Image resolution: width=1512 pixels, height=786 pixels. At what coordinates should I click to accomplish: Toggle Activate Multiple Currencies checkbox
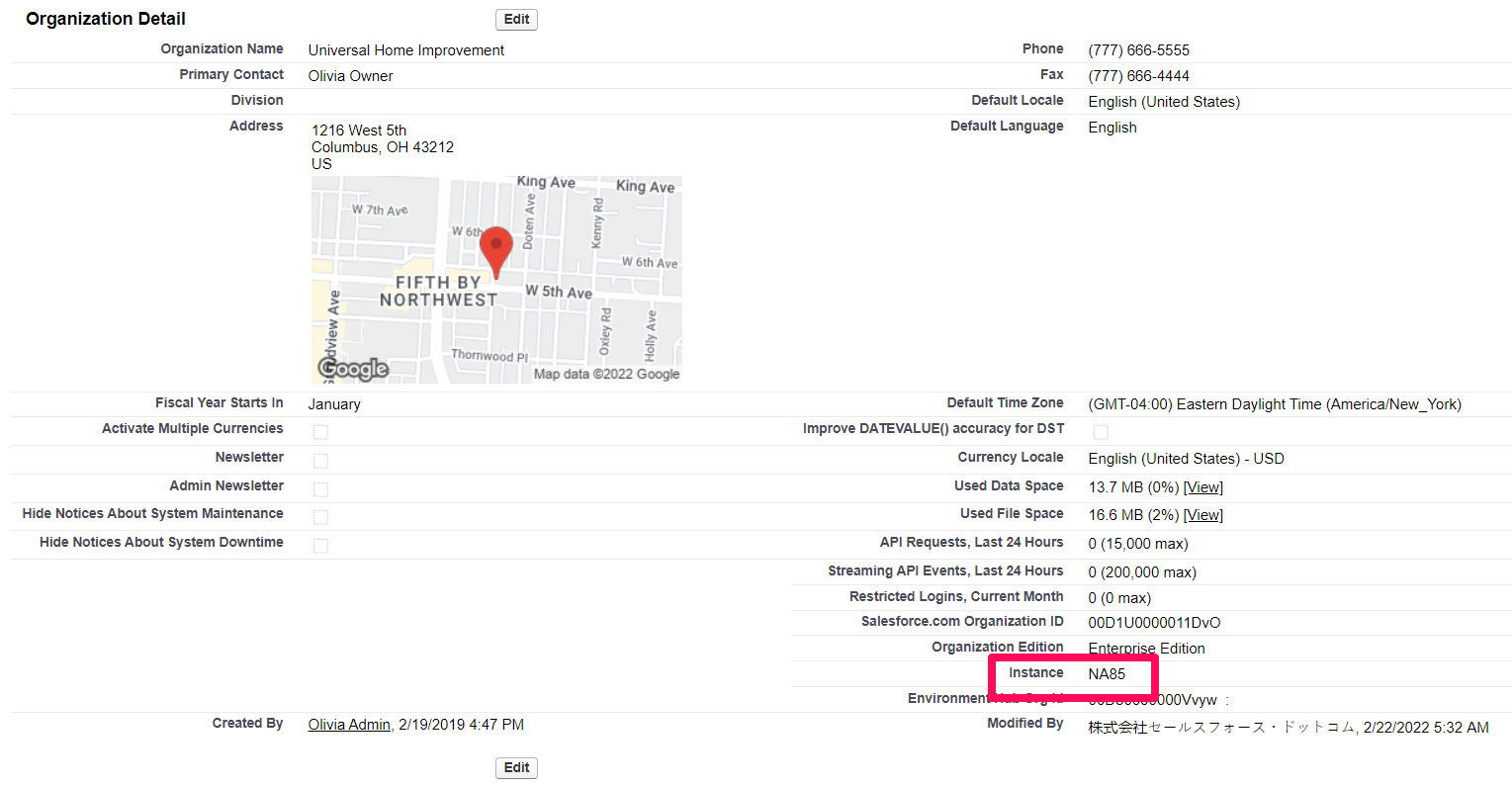click(x=320, y=432)
